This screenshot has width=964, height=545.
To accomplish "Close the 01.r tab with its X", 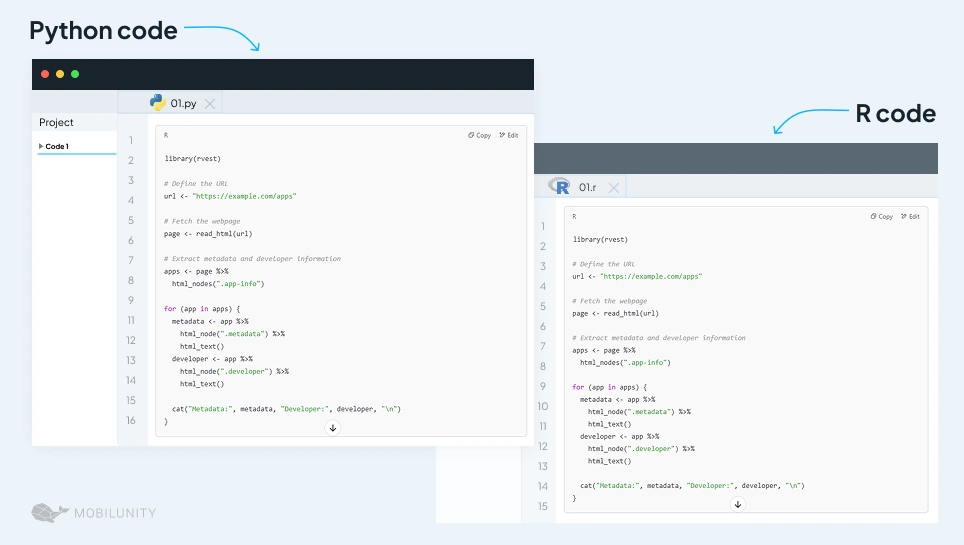I will tap(614, 187).
